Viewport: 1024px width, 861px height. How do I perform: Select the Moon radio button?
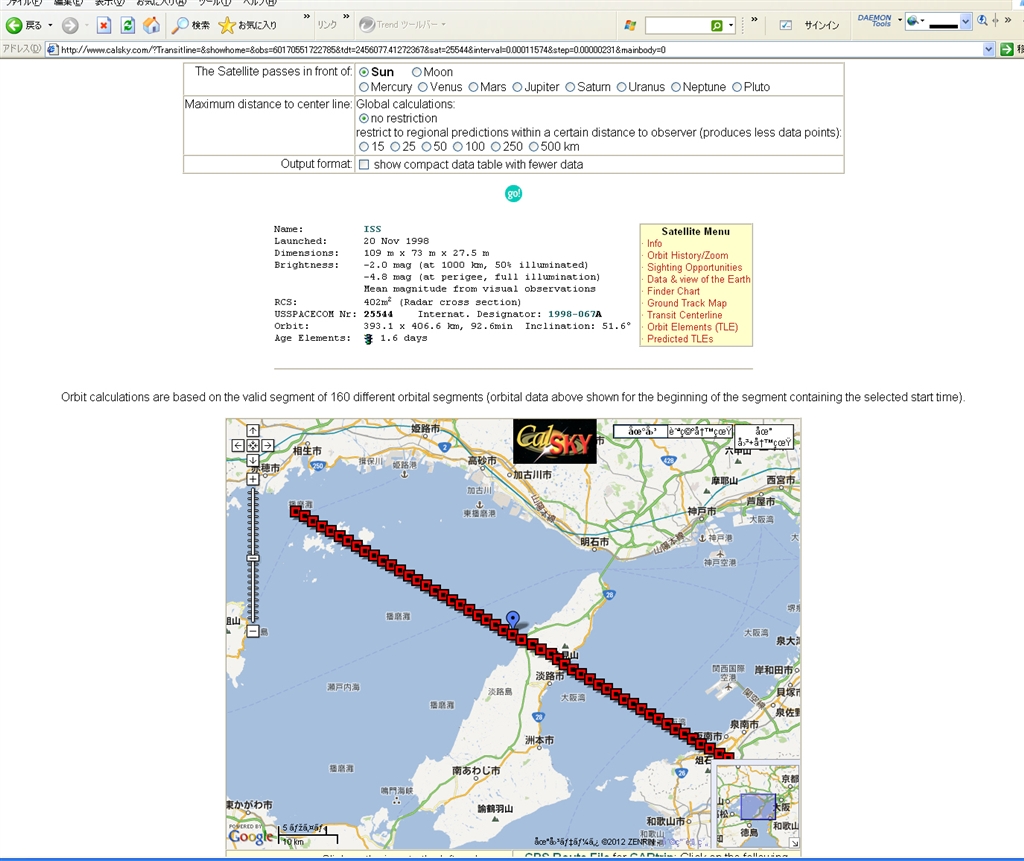(417, 72)
